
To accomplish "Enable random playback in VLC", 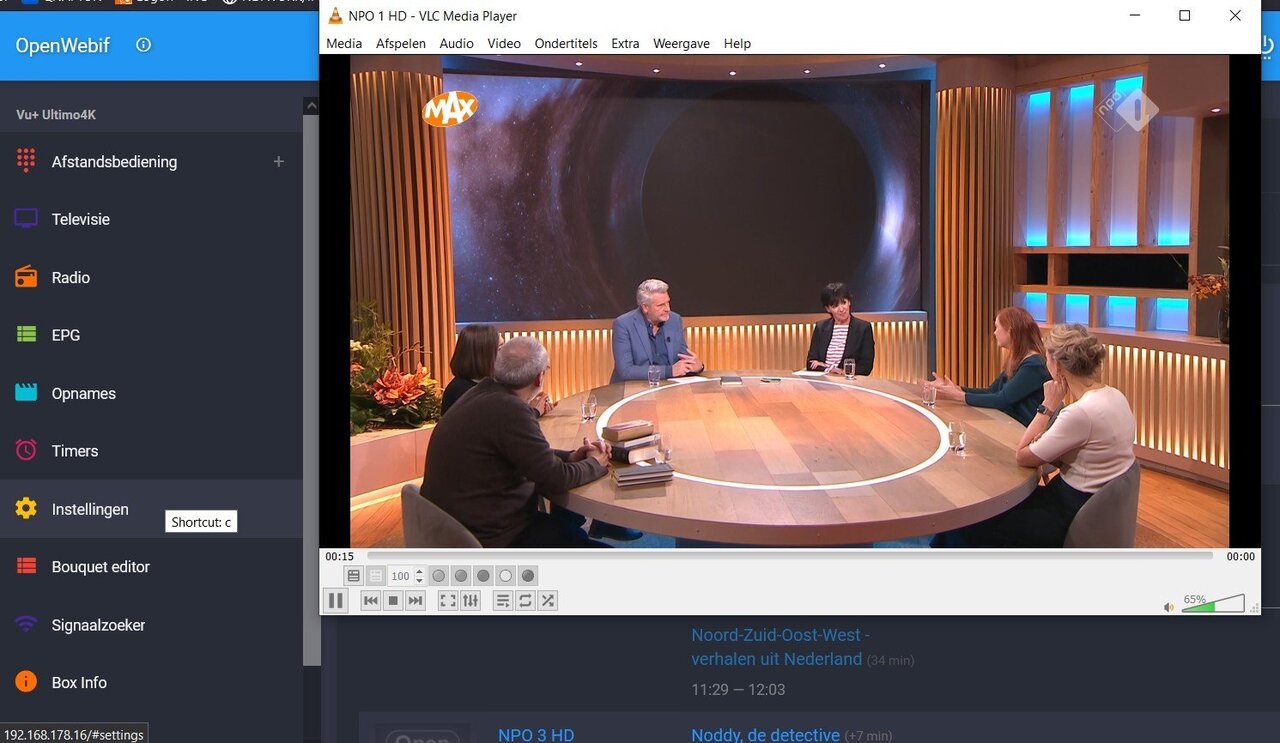I will tap(547, 600).
